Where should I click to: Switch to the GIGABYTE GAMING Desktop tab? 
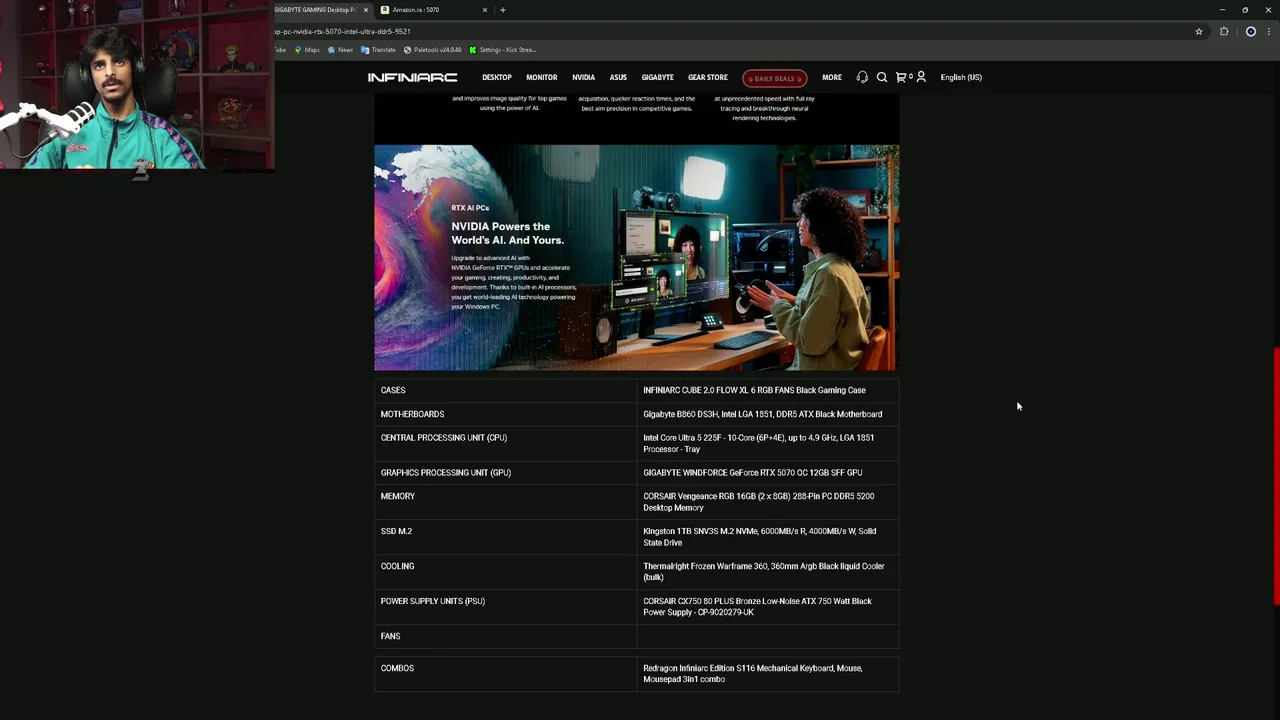click(x=313, y=10)
